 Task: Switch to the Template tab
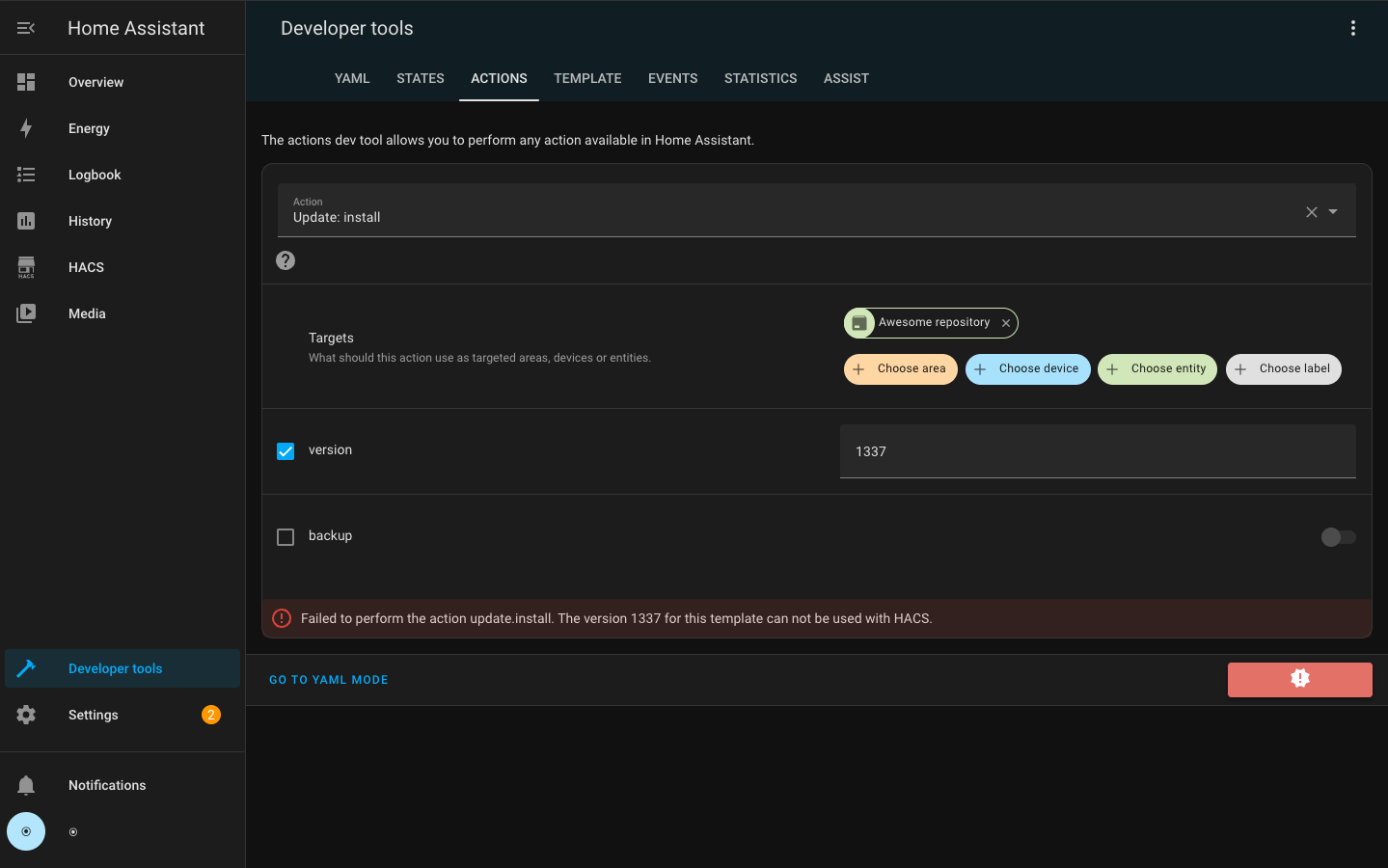(x=587, y=78)
